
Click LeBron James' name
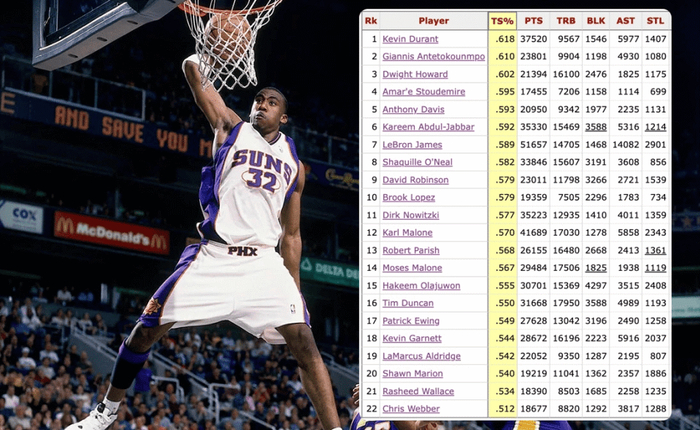click(413, 145)
